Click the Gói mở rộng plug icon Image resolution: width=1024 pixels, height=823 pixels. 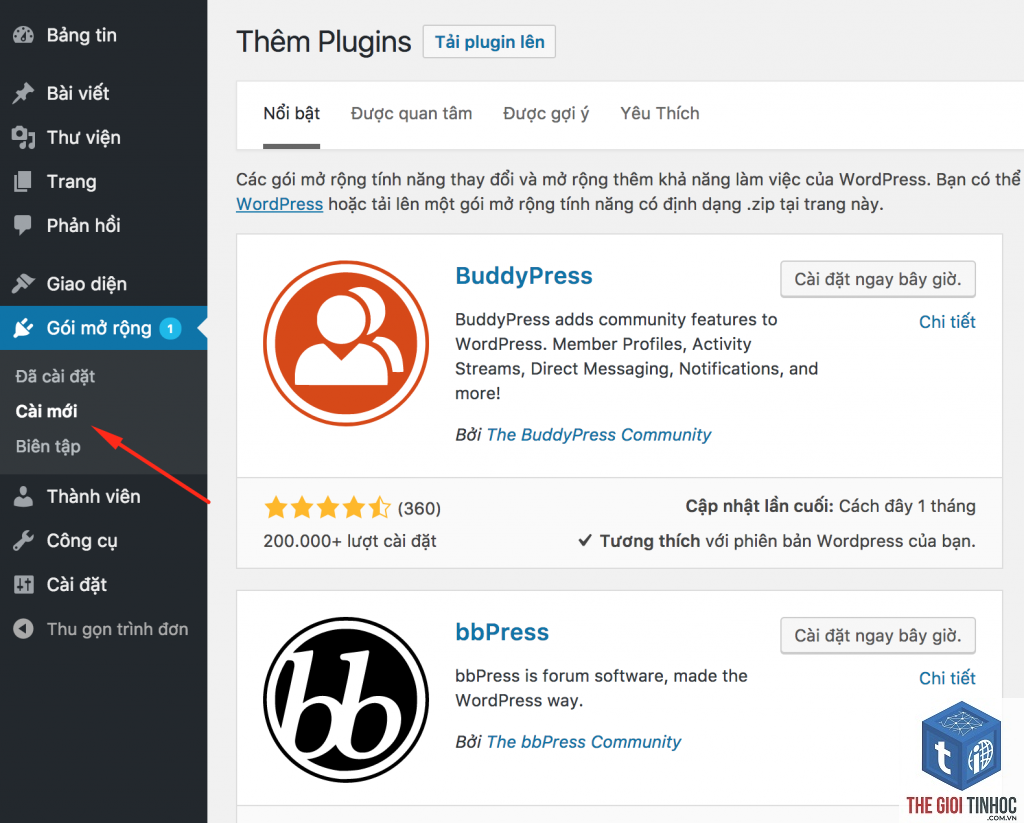[x=23, y=328]
